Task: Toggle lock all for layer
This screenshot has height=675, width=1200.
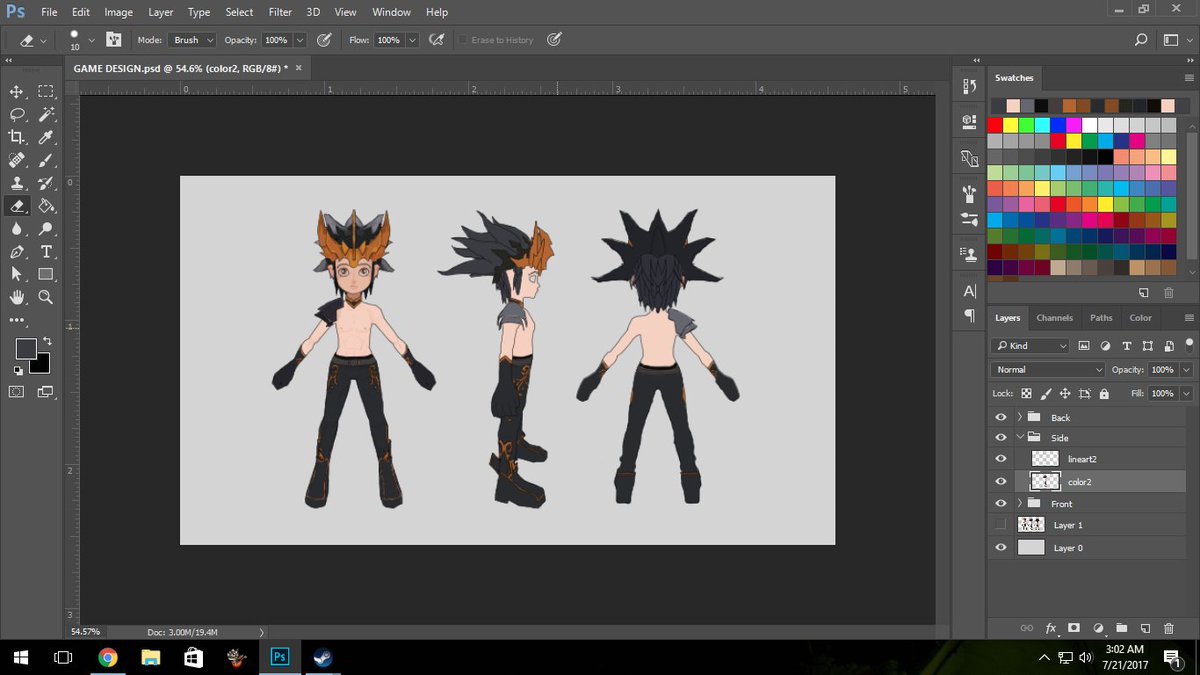Action: pyautogui.click(x=1105, y=394)
